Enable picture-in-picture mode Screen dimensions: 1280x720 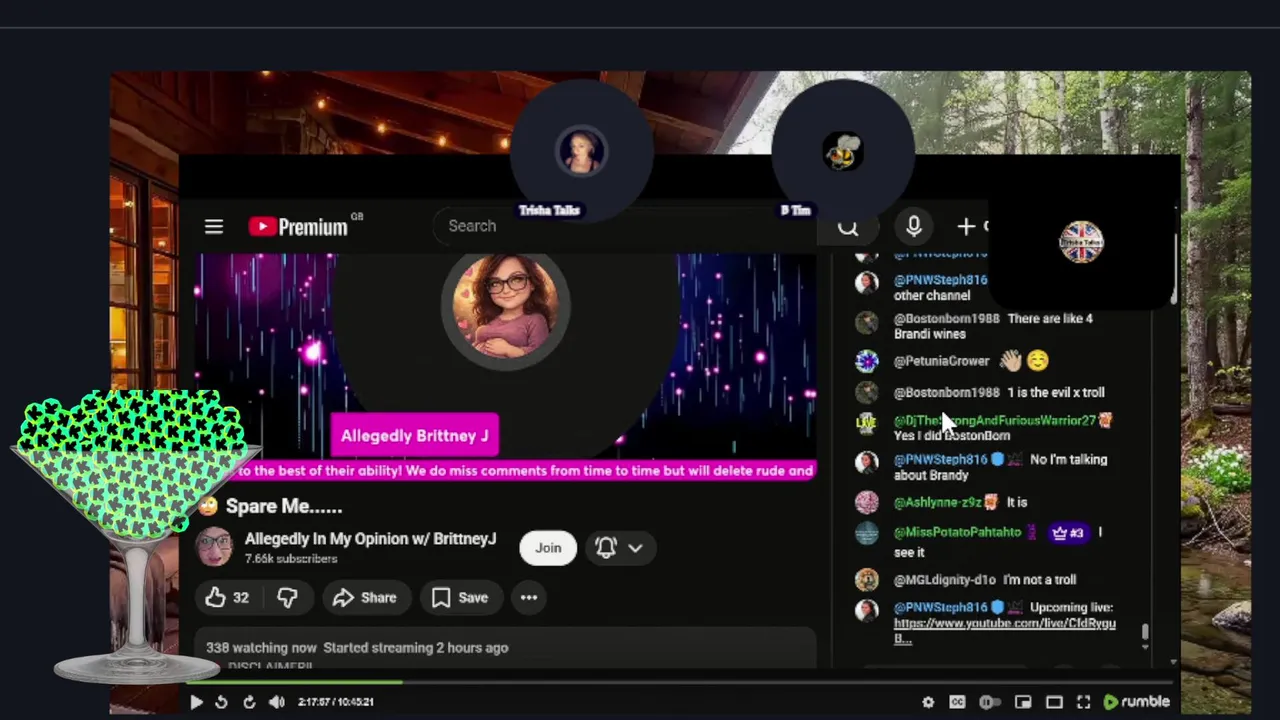point(1023,702)
